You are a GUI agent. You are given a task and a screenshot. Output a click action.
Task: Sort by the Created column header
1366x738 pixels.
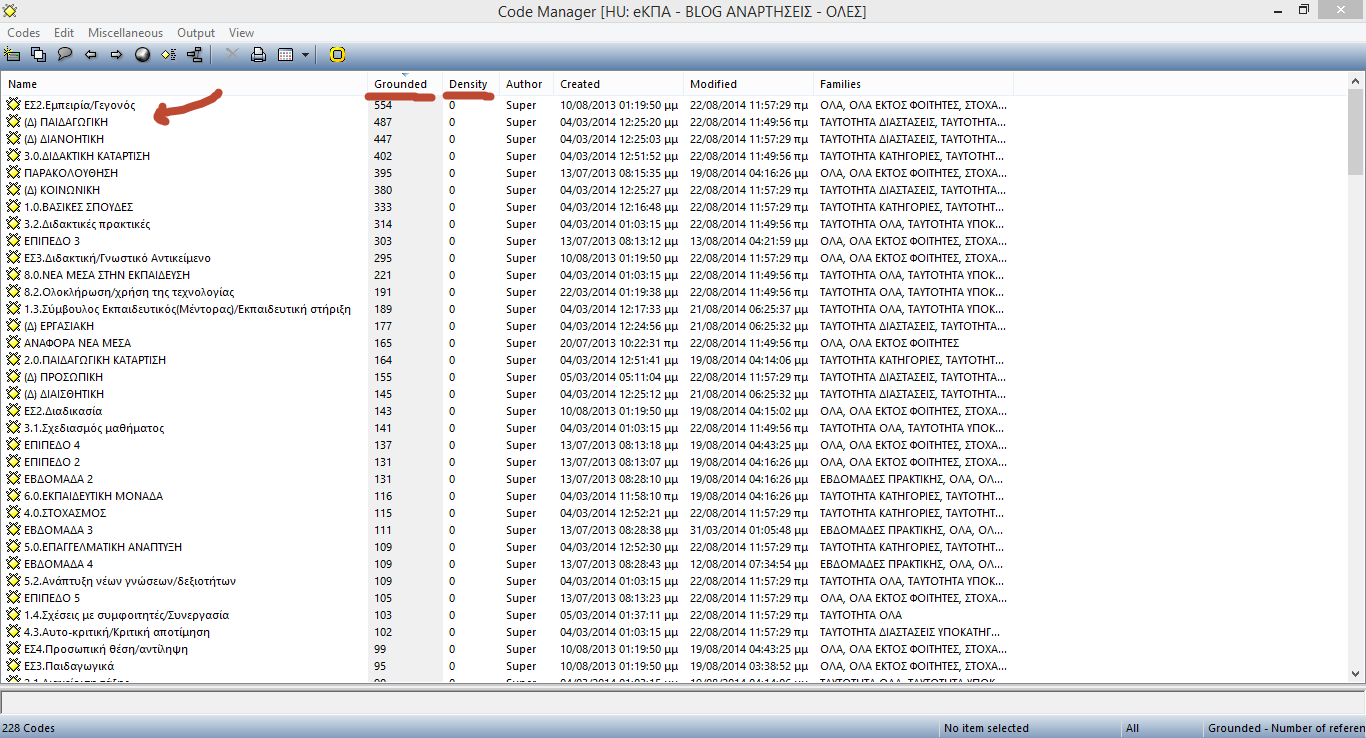point(618,84)
